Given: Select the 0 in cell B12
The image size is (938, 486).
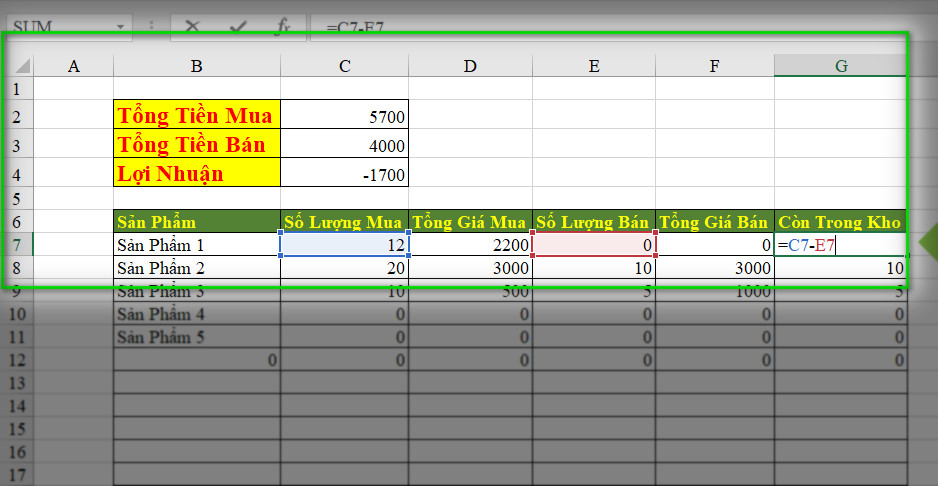Looking at the screenshot, I should click(x=197, y=360).
